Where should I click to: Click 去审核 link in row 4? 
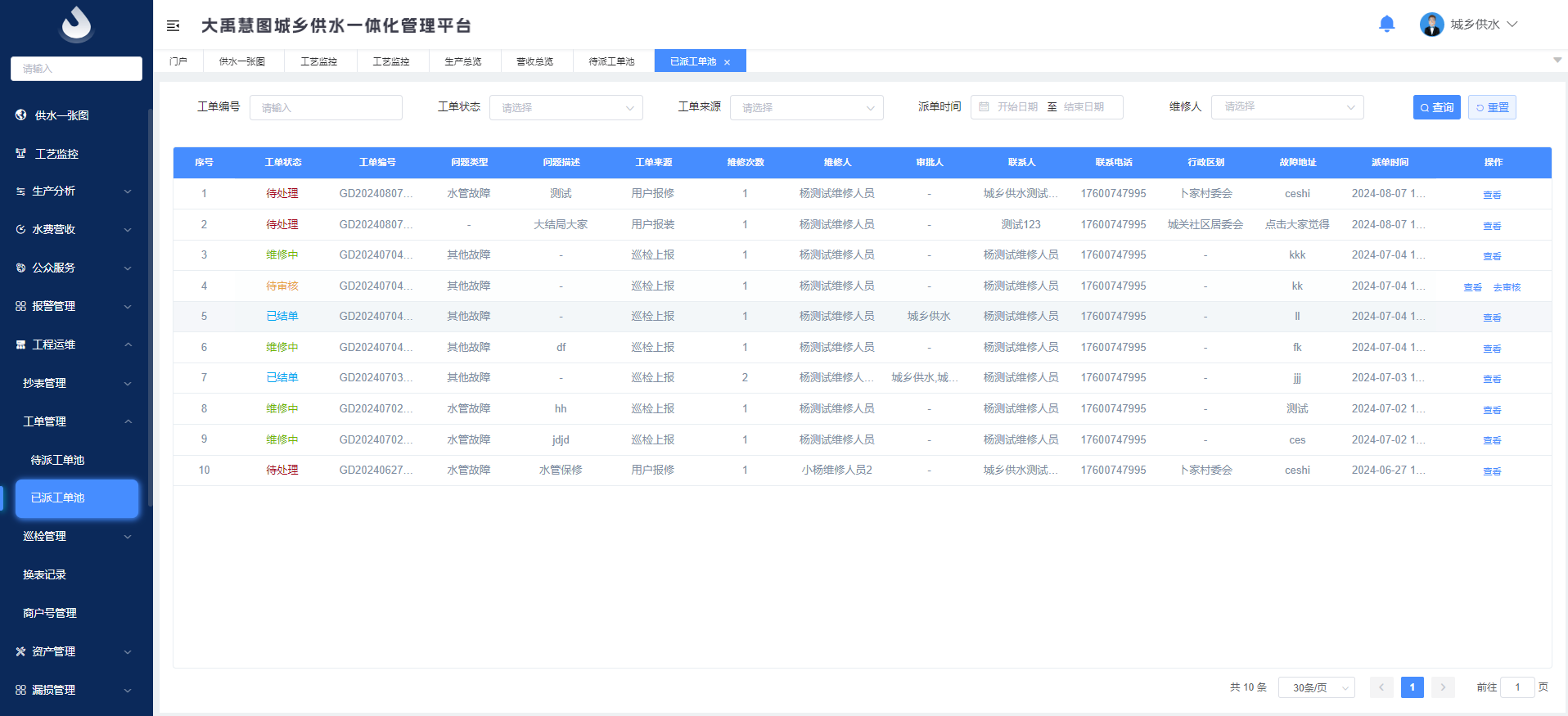coord(1507,287)
